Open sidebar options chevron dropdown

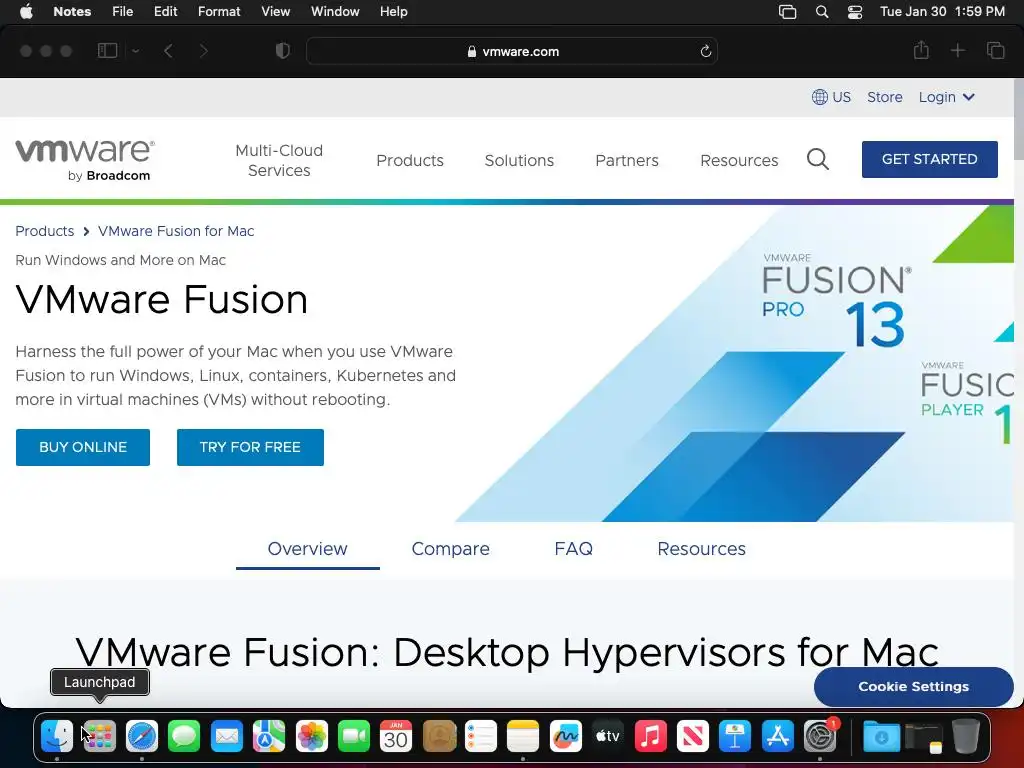pyautogui.click(x=135, y=51)
